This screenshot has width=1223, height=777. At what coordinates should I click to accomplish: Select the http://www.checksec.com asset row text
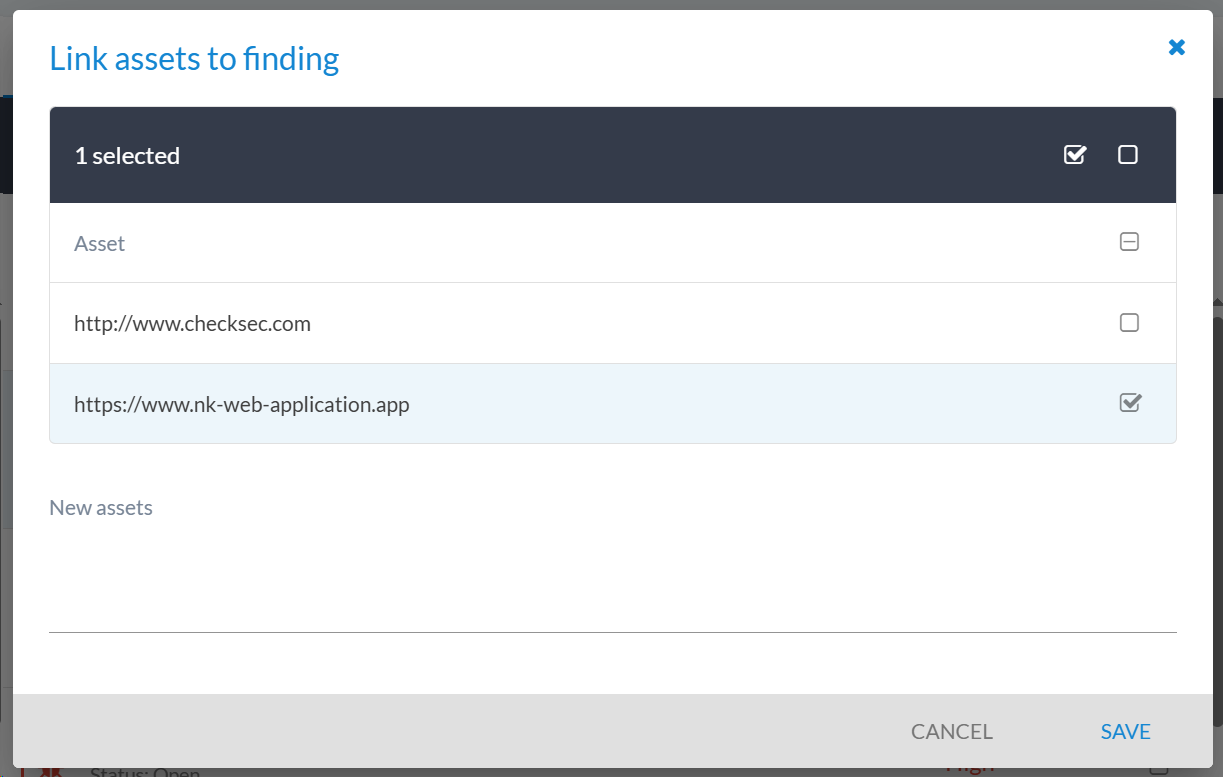[192, 324]
